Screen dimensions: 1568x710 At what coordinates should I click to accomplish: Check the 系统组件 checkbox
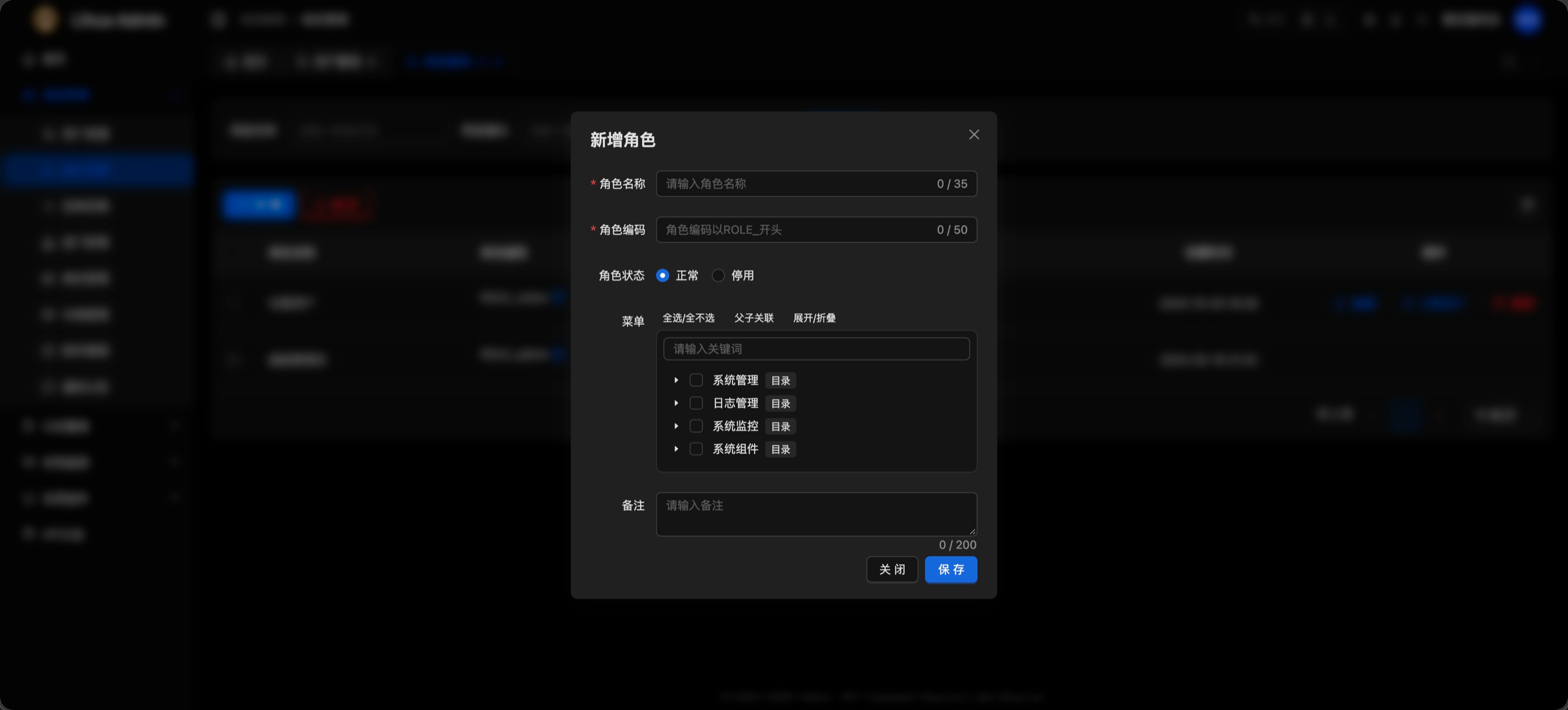point(696,449)
